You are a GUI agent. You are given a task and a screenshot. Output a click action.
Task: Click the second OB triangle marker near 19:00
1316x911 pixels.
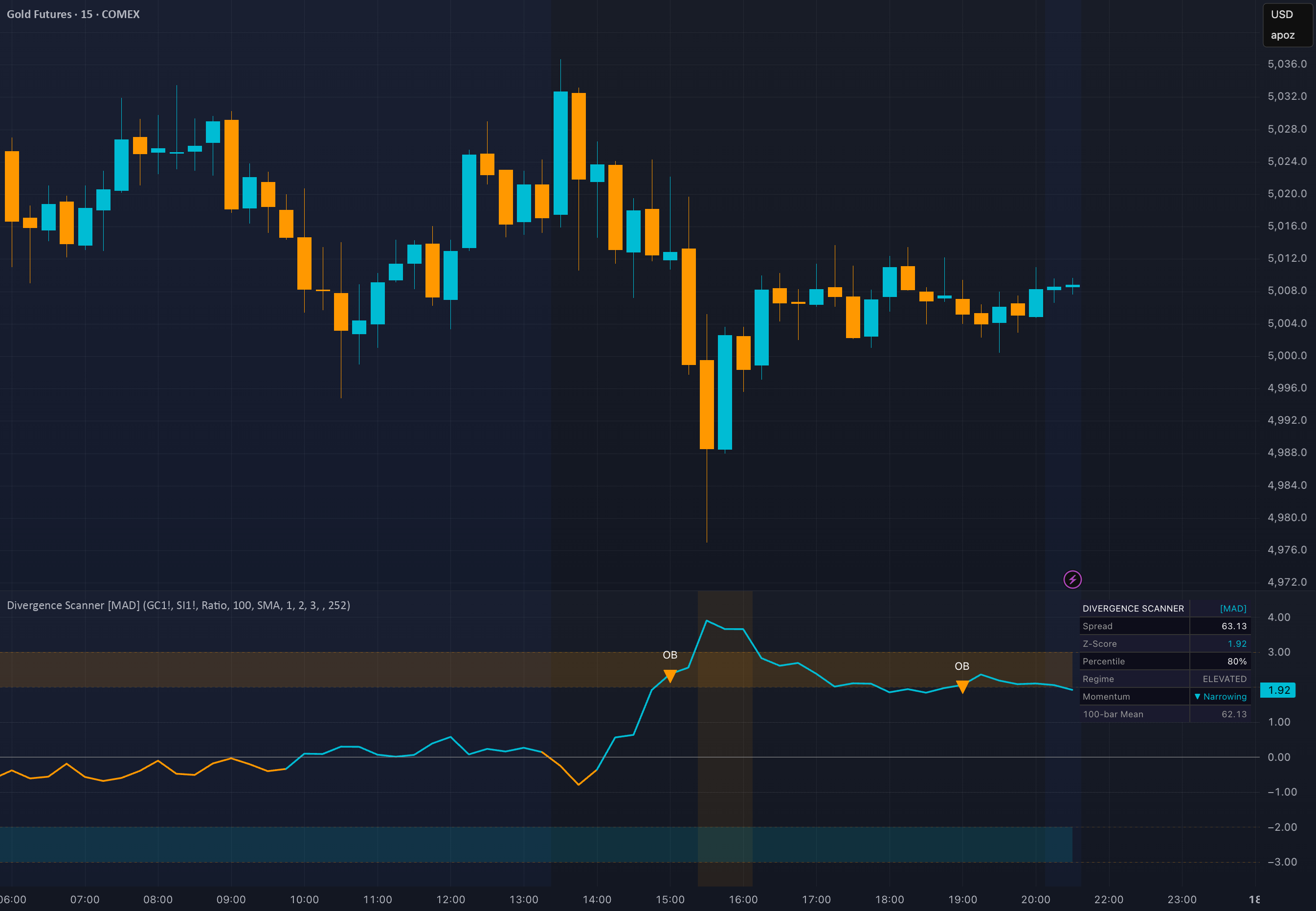(x=962, y=687)
